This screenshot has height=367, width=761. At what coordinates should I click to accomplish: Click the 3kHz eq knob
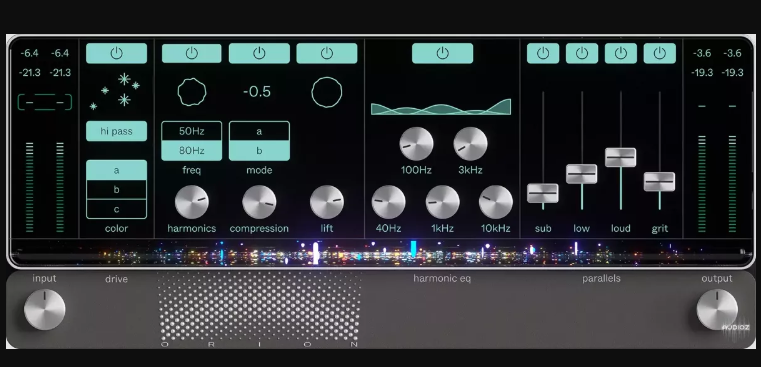click(470, 144)
